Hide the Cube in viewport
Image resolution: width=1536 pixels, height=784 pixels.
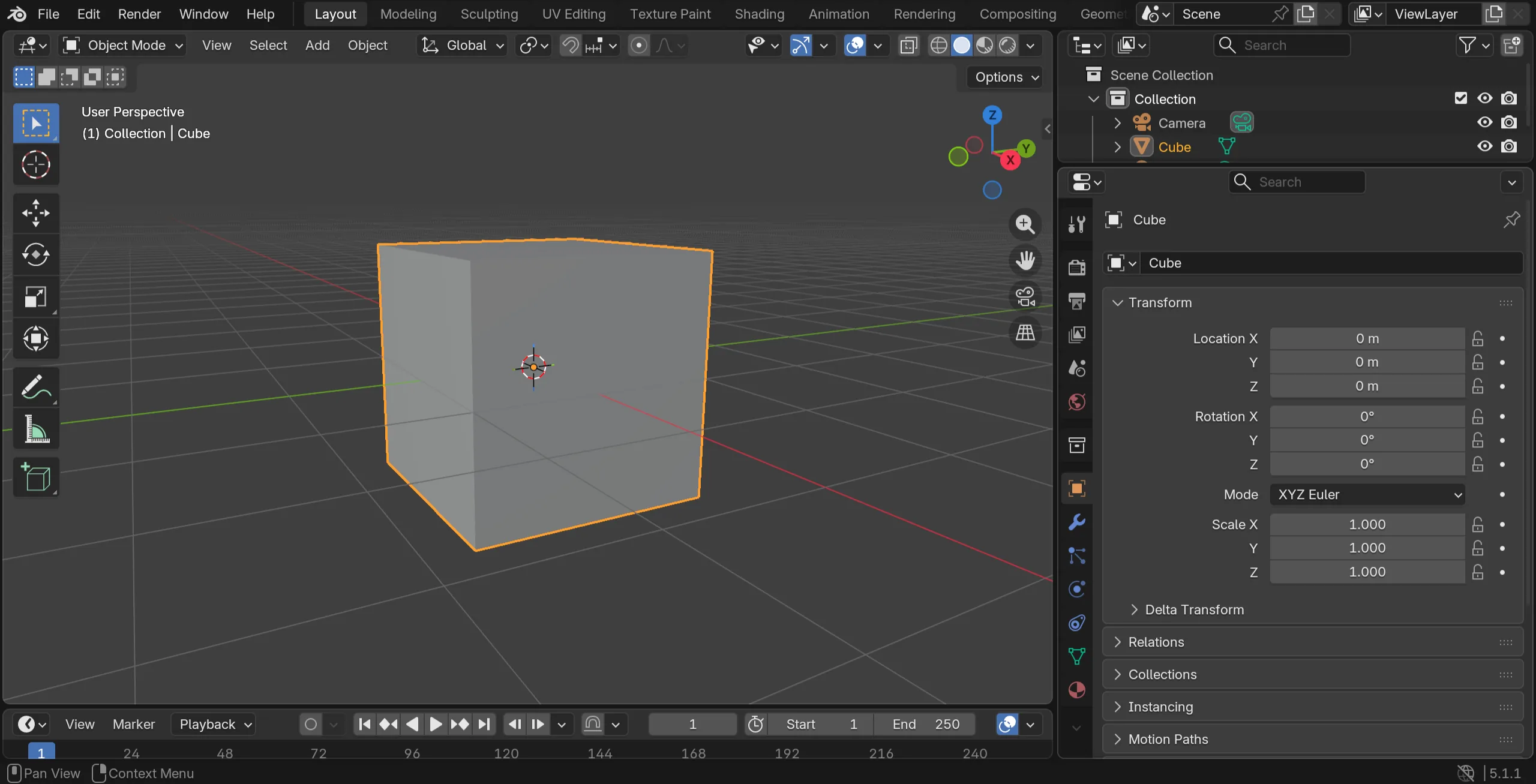point(1484,146)
